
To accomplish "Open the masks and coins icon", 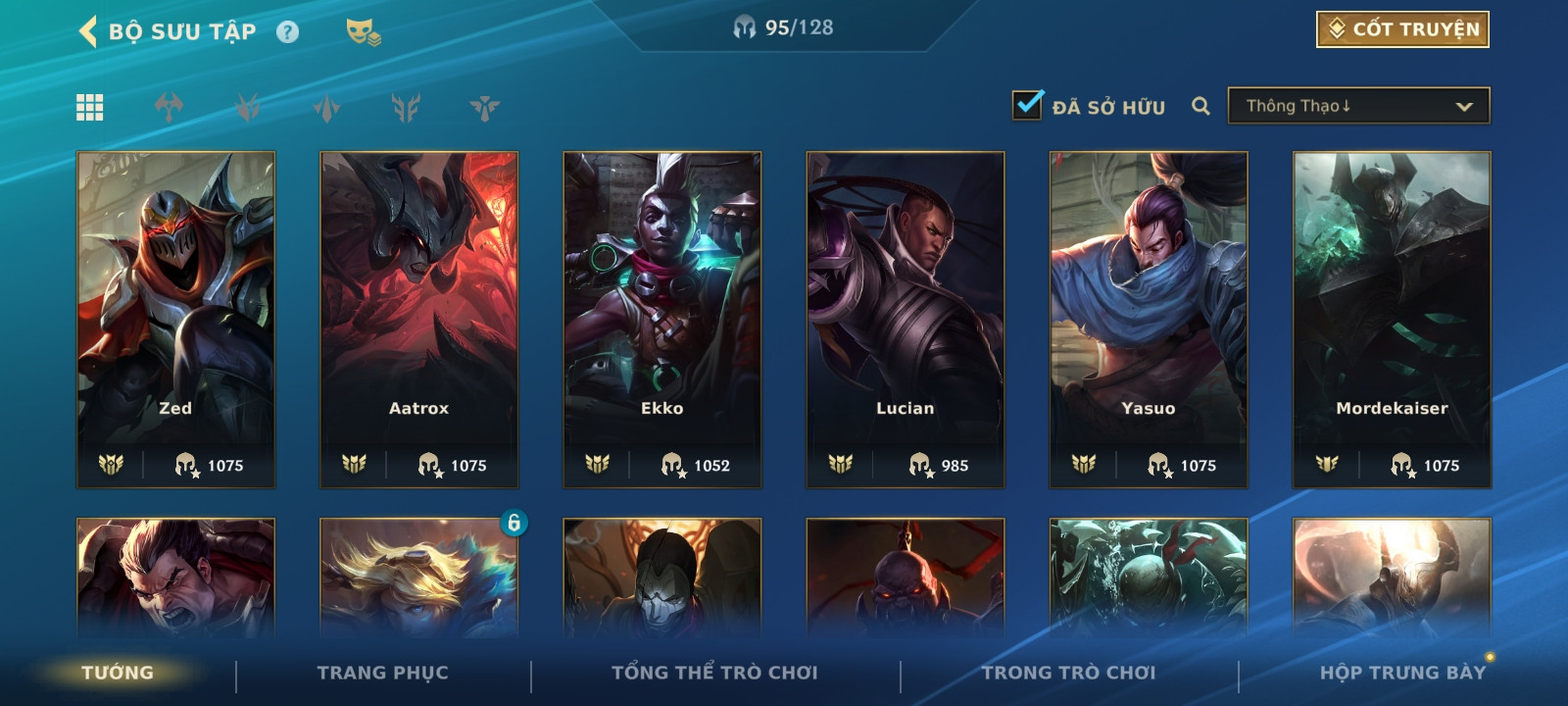I will 364,32.
